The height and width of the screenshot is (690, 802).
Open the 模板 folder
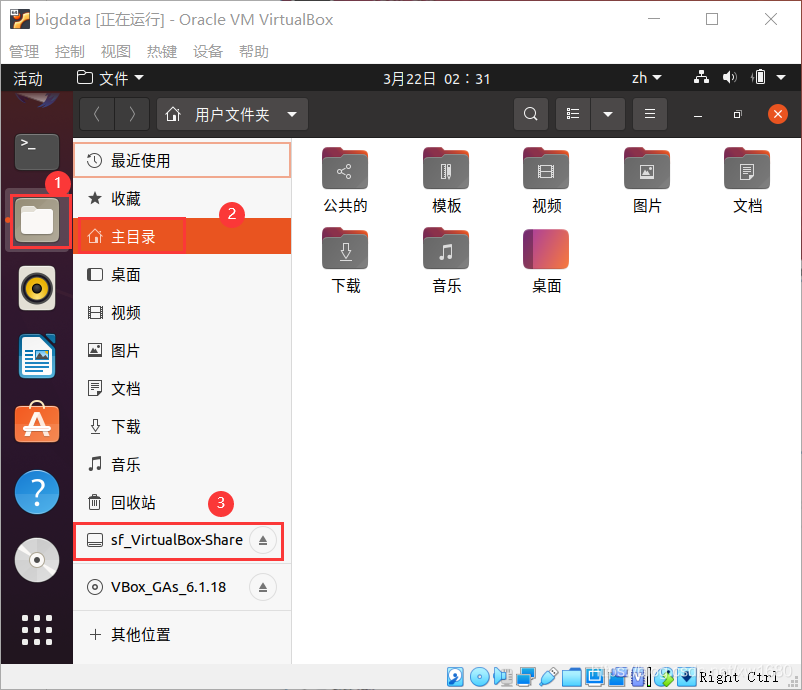(446, 181)
